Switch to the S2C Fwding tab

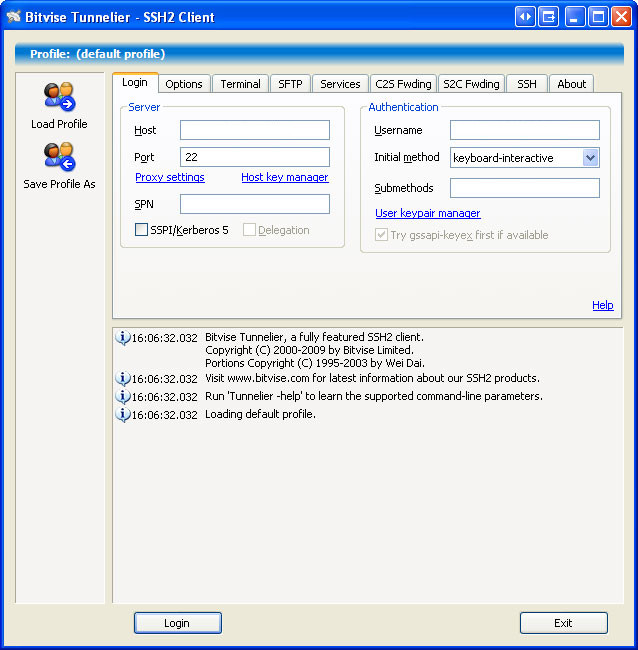pyautogui.click(x=471, y=84)
